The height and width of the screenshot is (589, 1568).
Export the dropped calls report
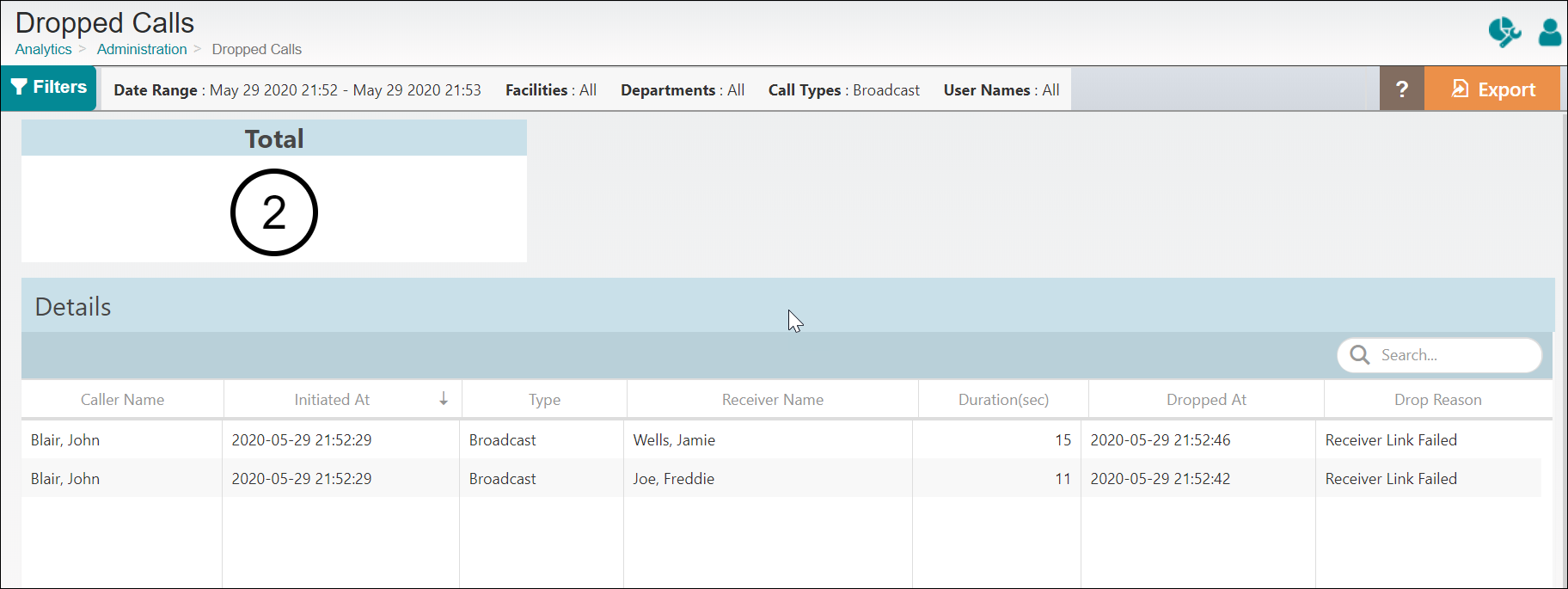coord(1492,89)
